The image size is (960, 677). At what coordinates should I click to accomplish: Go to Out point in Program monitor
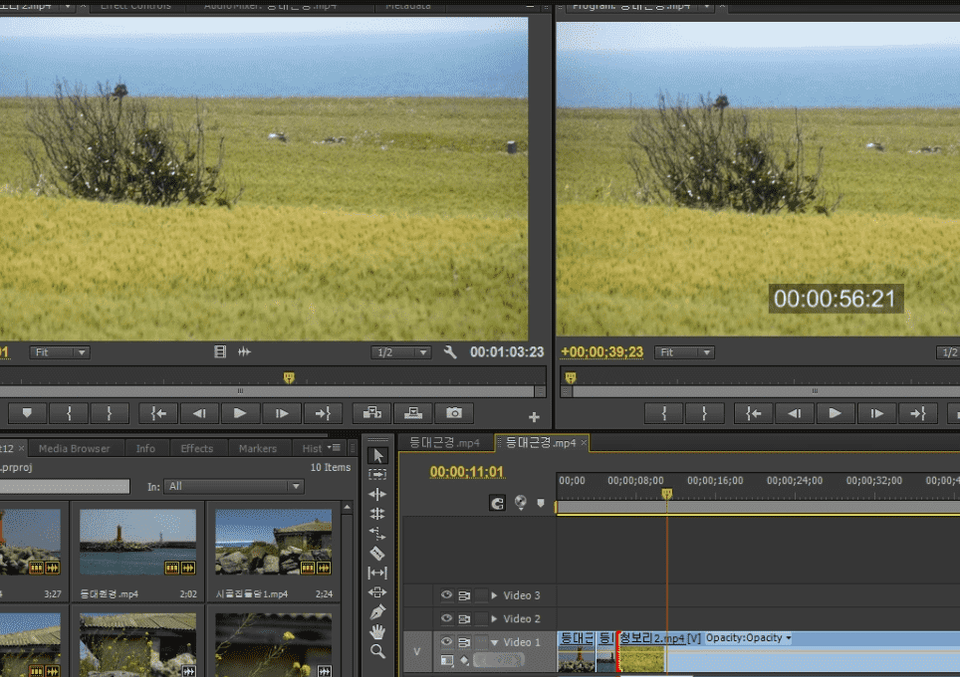tap(918, 414)
